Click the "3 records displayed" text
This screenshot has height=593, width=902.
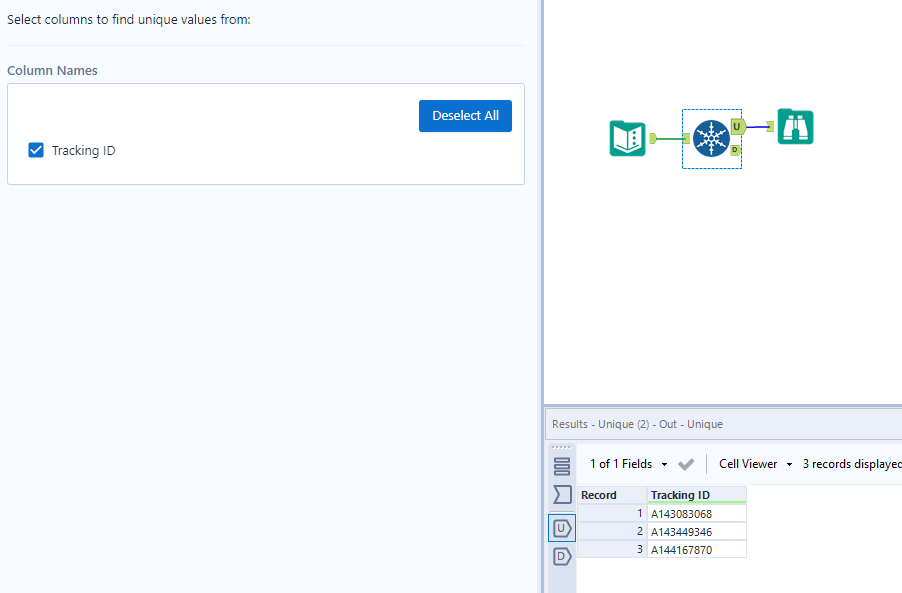[848, 464]
